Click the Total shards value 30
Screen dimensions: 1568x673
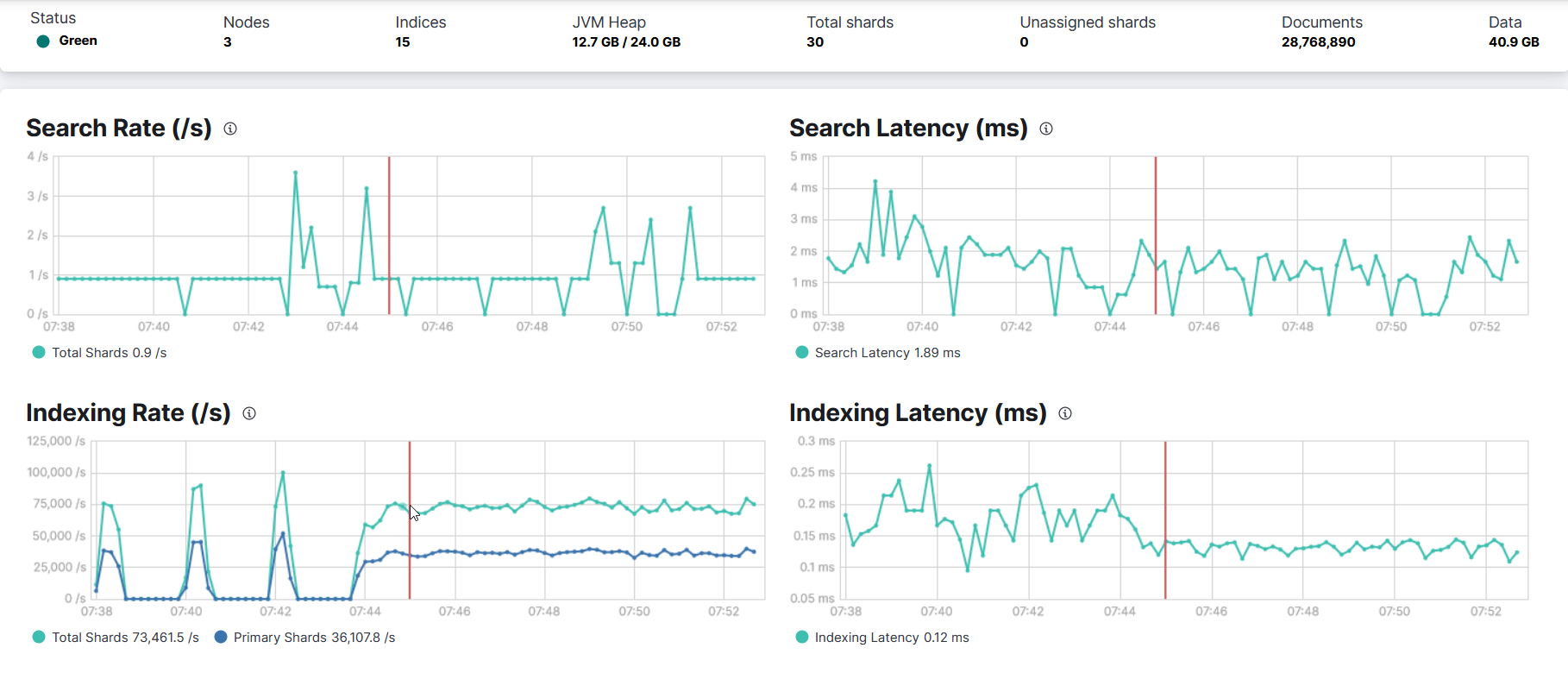(815, 41)
